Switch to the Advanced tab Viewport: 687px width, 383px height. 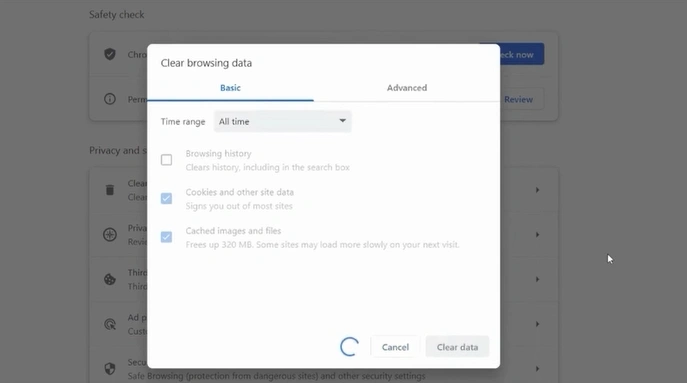(x=407, y=88)
